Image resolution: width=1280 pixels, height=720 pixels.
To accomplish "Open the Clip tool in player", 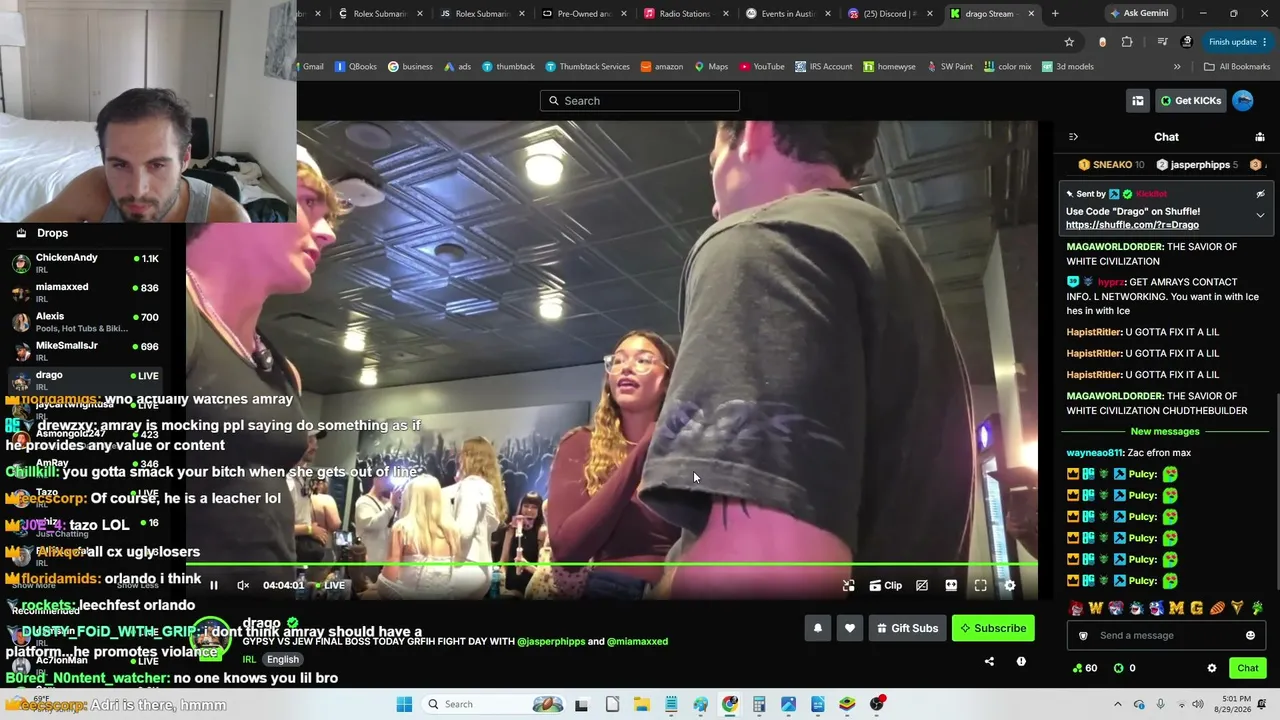I will tap(885, 585).
